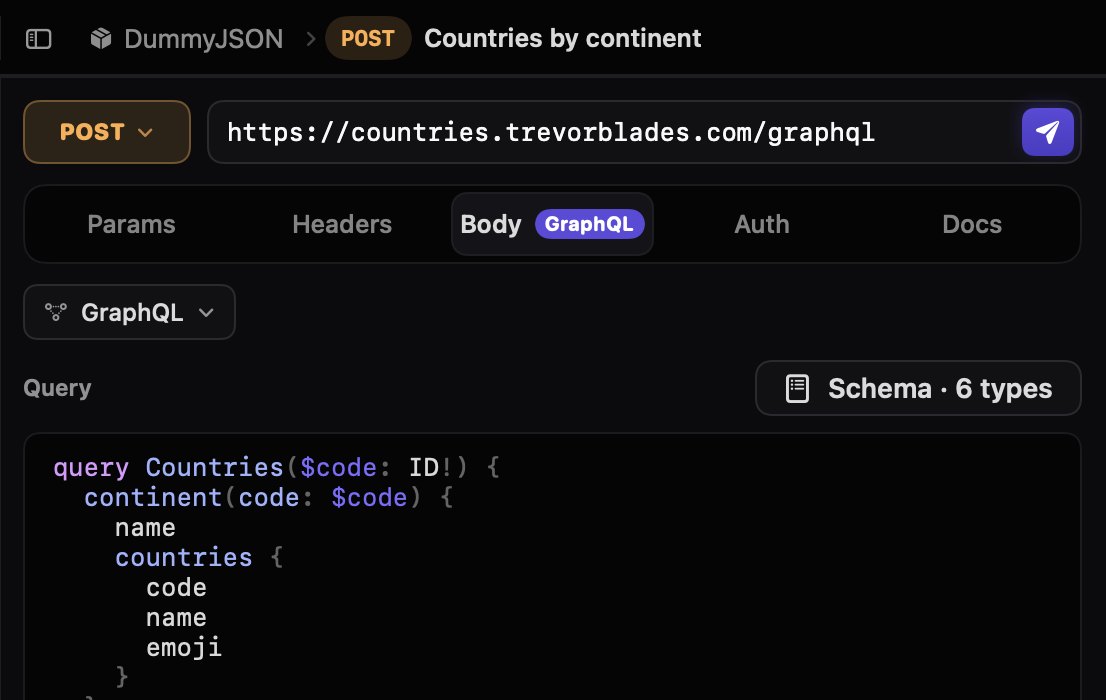Click the Query section label
The height and width of the screenshot is (700, 1106).
57,388
